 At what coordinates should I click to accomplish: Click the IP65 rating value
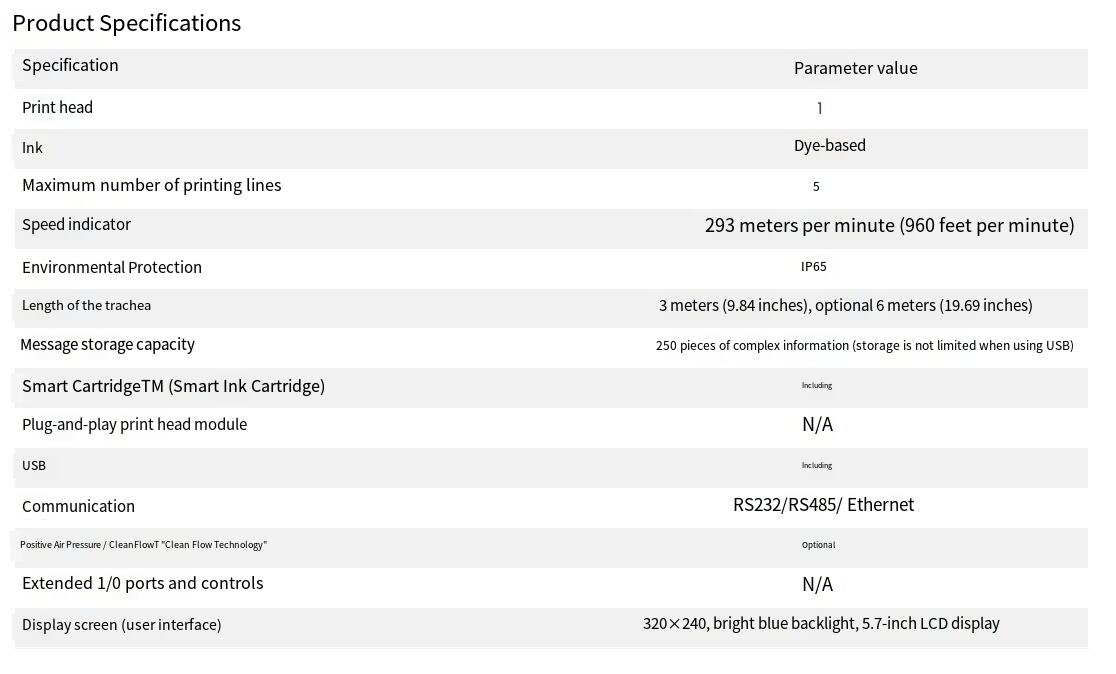[813, 266]
